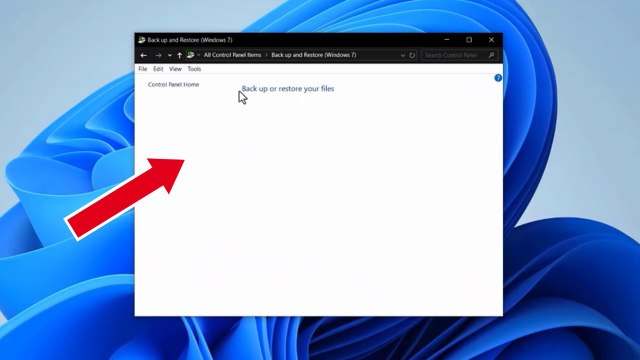Open the recent locations dropdown arrow
The width and height of the screenshot is (640, 360).
tap(170, 56)
